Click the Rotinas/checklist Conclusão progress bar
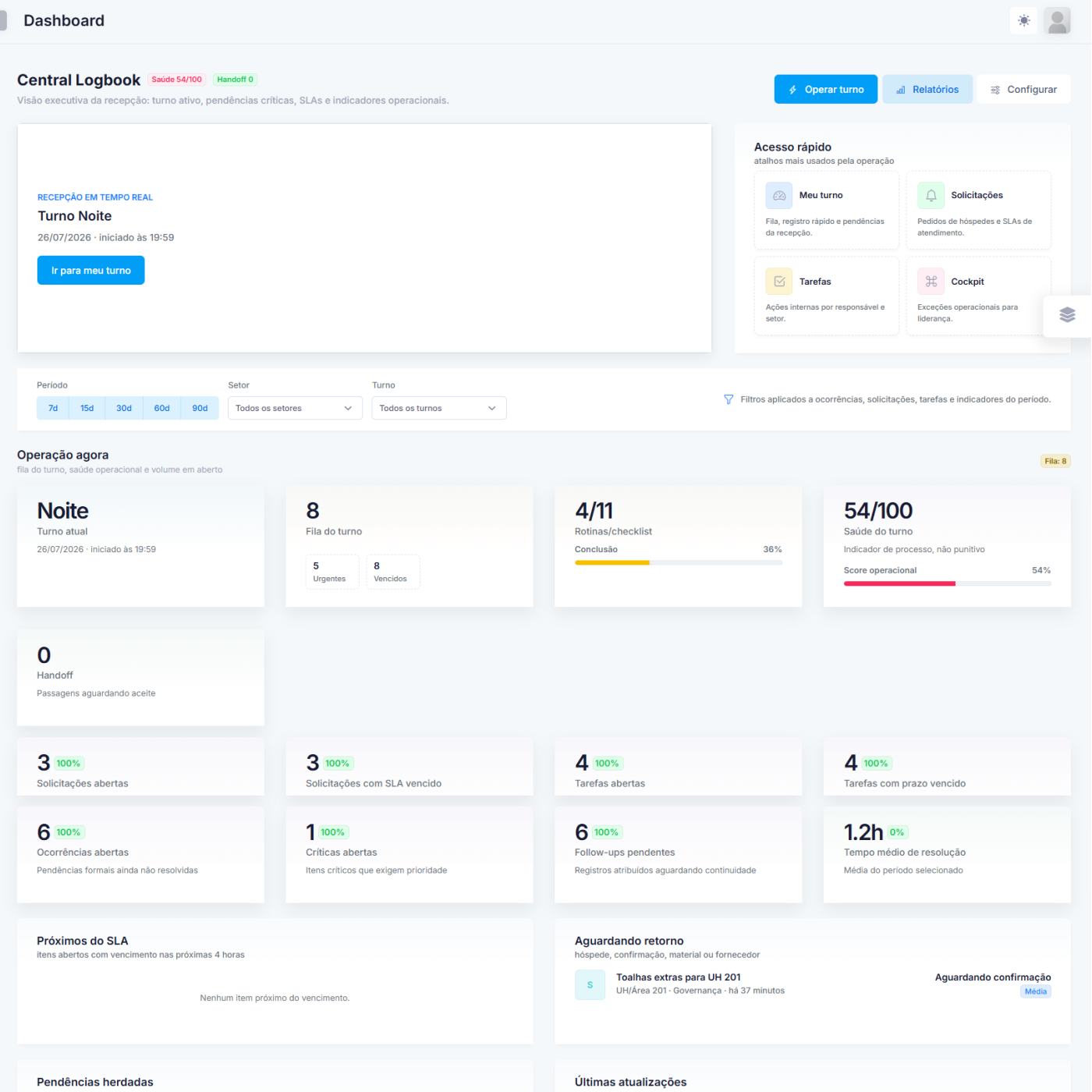 click(679, 562)
